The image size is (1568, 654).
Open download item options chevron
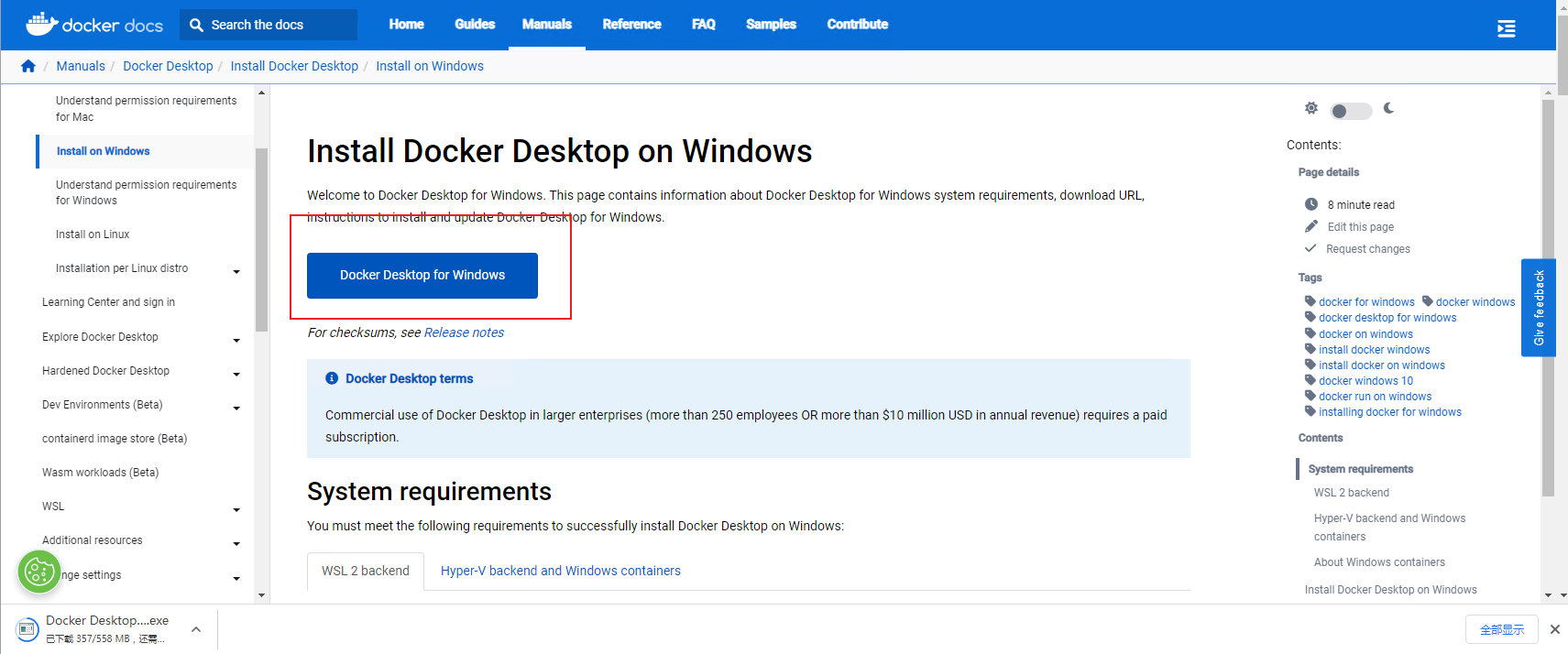pyautogui.click(x=196, y=629)
